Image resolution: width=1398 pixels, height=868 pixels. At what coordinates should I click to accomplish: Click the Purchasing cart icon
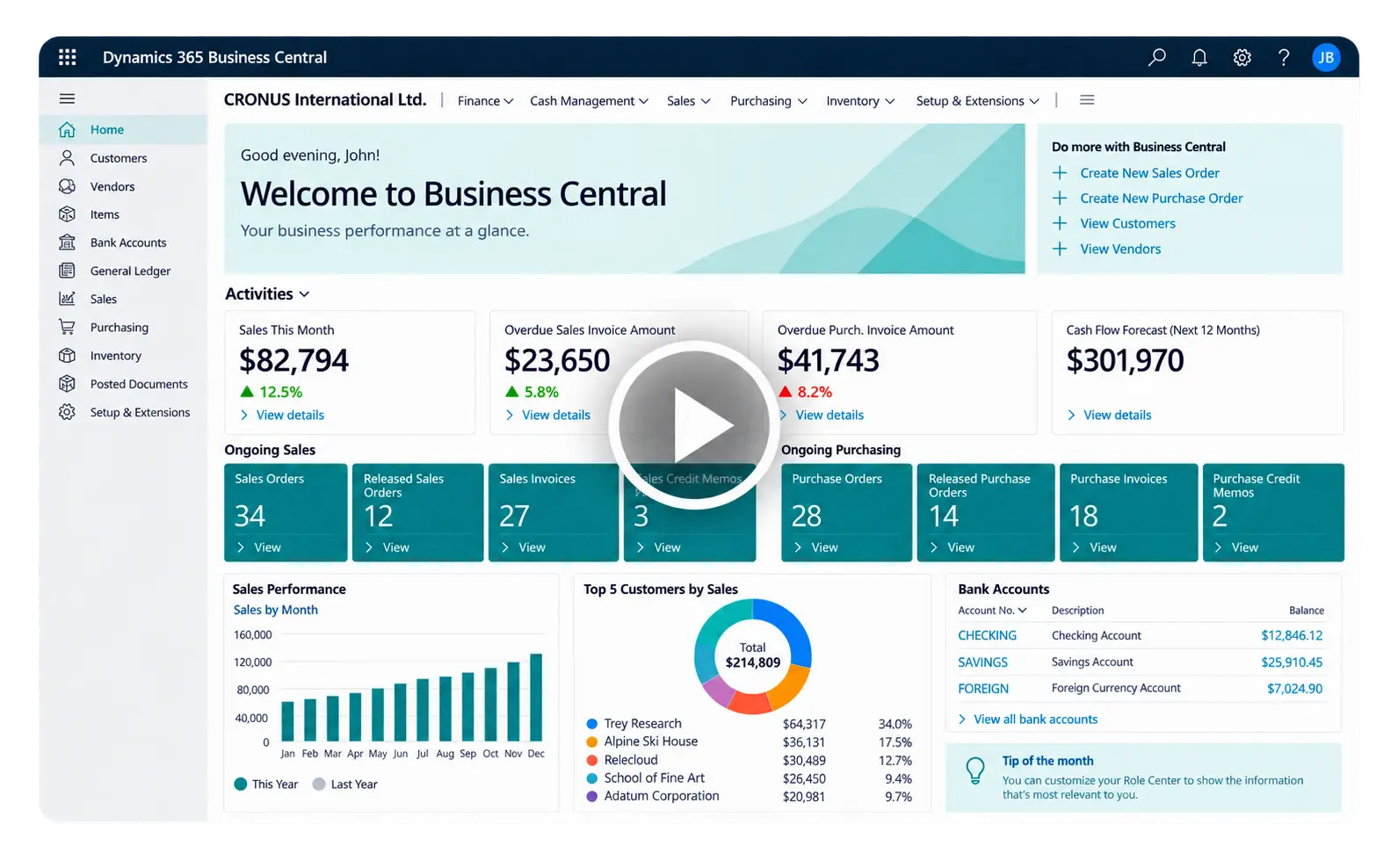(67, 327)
